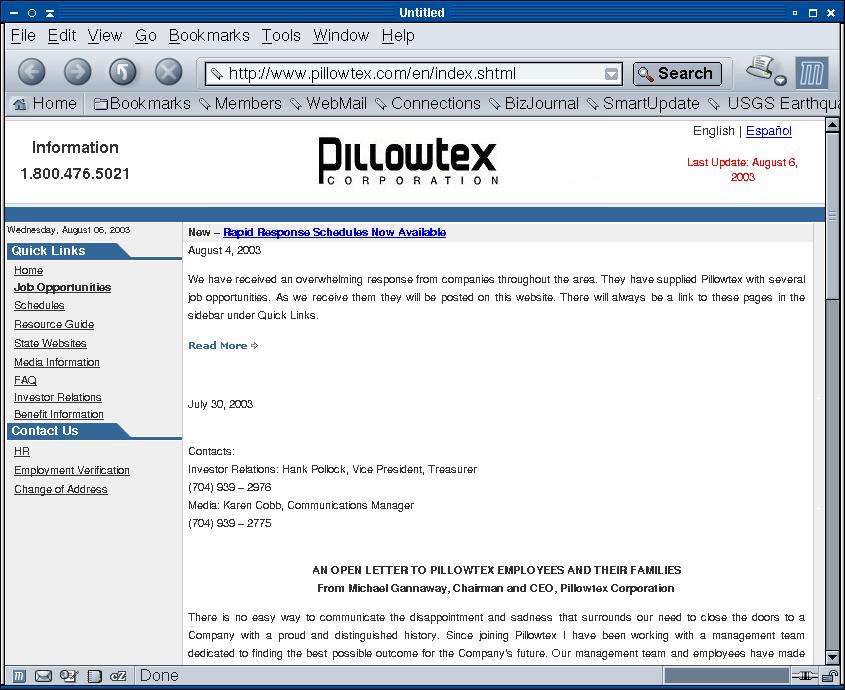Open Home under Quick Links

(x=29, y=270)
